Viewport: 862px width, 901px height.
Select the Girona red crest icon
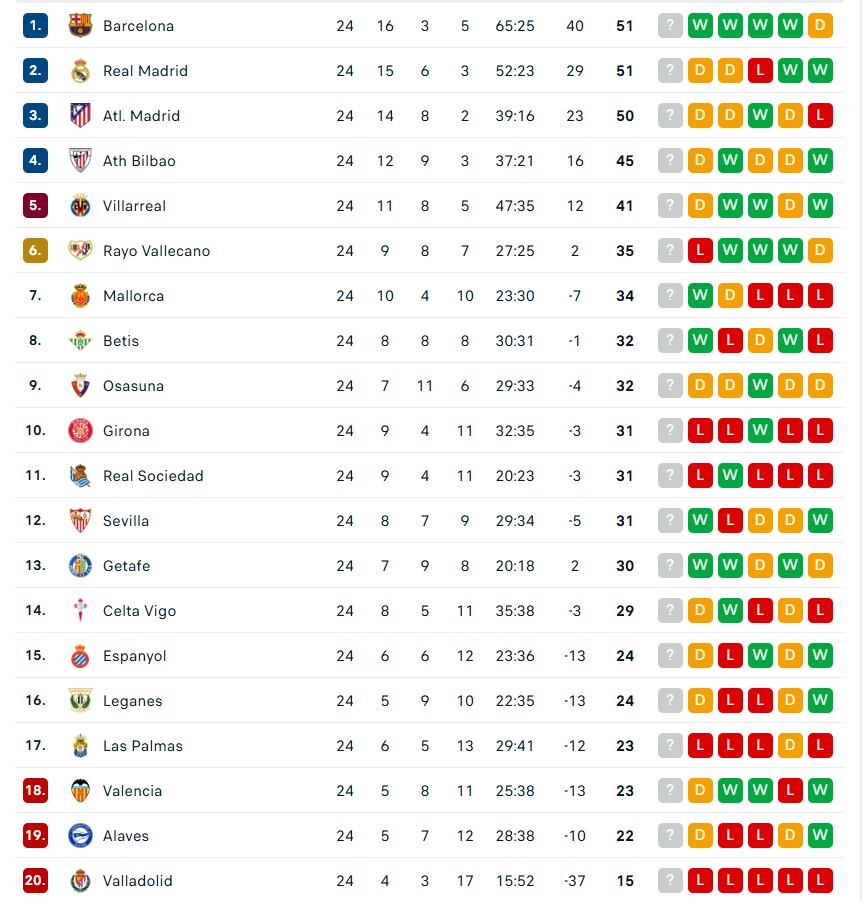[x=80, y=430]
